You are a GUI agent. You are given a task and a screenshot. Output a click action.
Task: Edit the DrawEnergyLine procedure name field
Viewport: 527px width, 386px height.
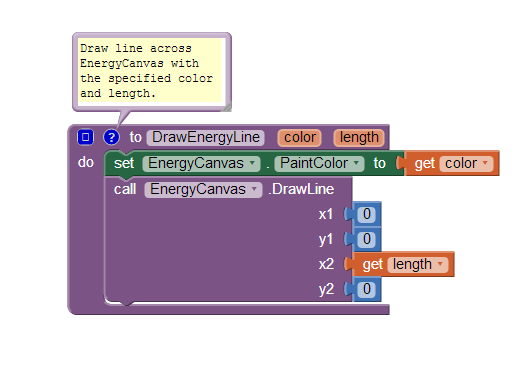click(206, 137)
